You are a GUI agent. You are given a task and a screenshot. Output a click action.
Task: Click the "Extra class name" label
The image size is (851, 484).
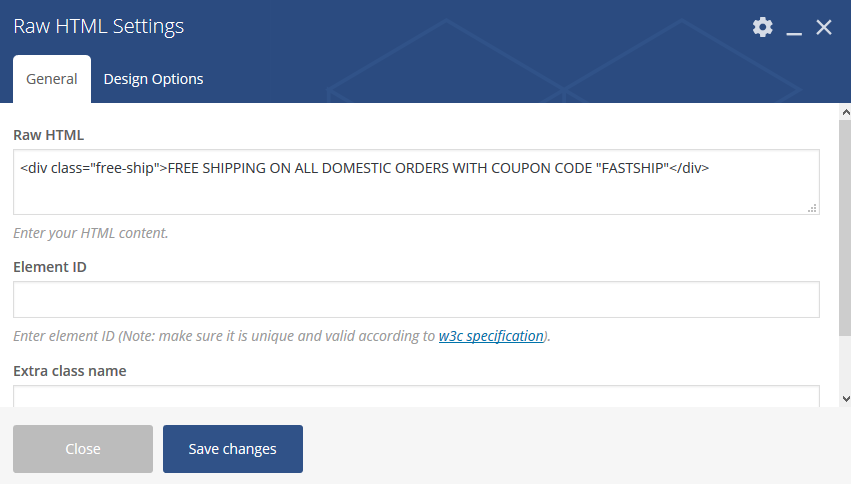[70, 371]
